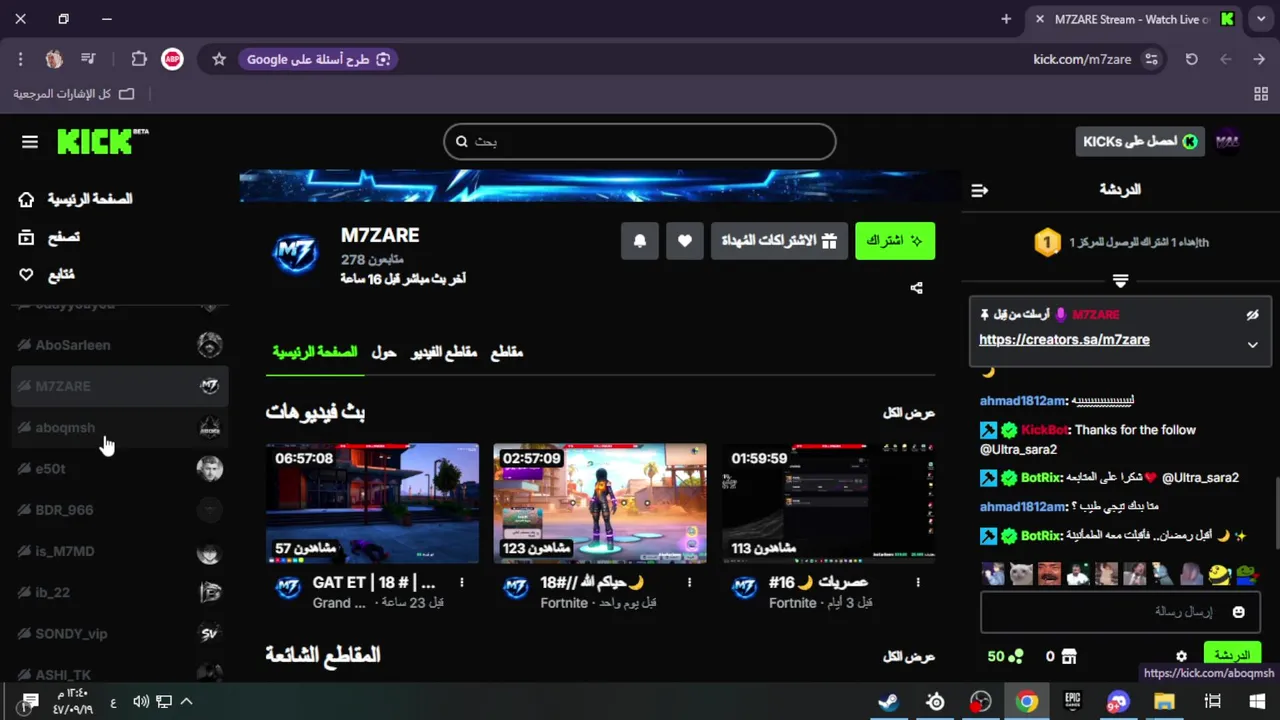Go to الصفحة الرئيسية in the sidebar
The image size is (1280, 720).
coord(76,199)
